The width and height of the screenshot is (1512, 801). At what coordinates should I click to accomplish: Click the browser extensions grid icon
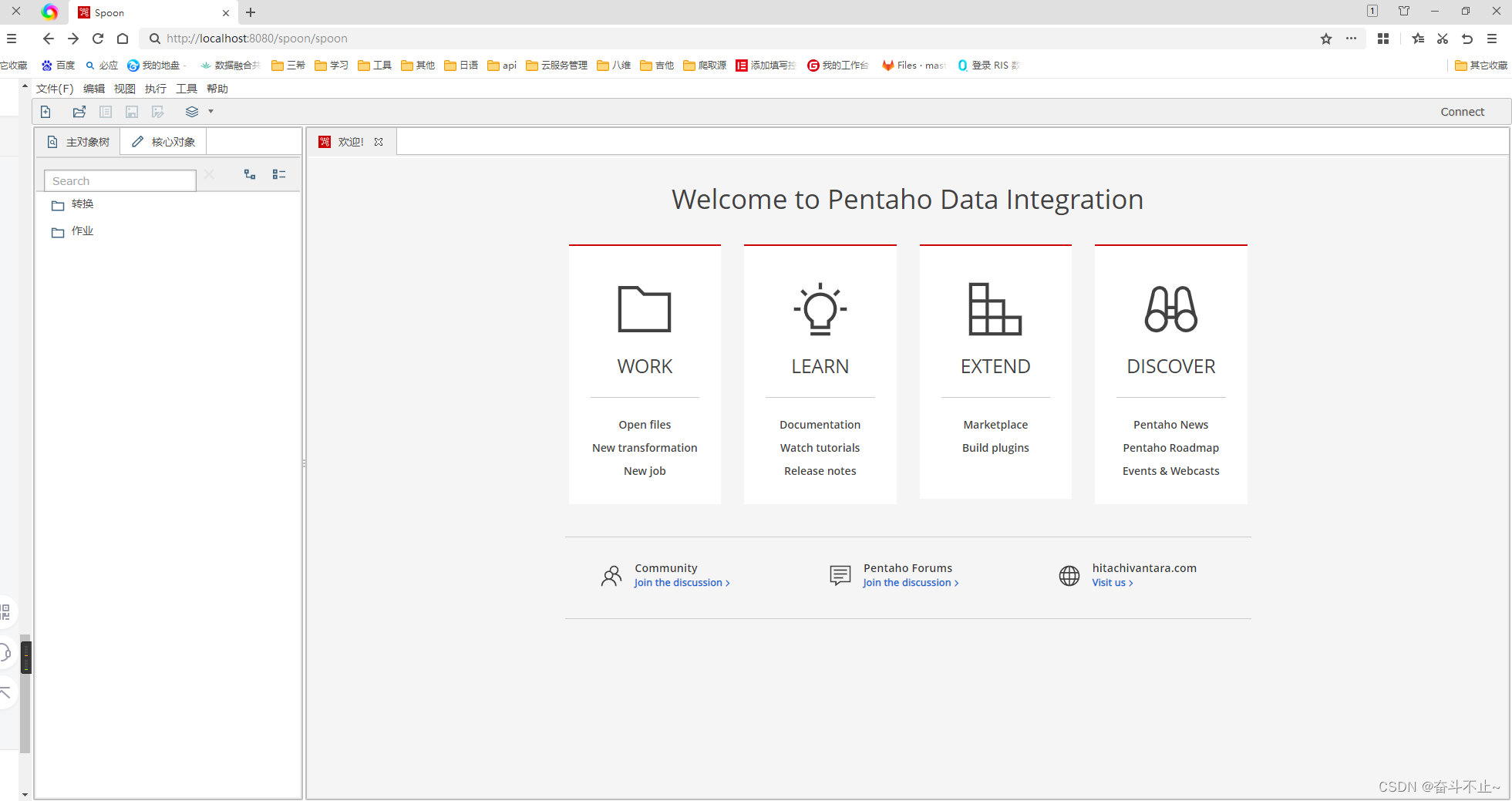(x=1383, y=39)
